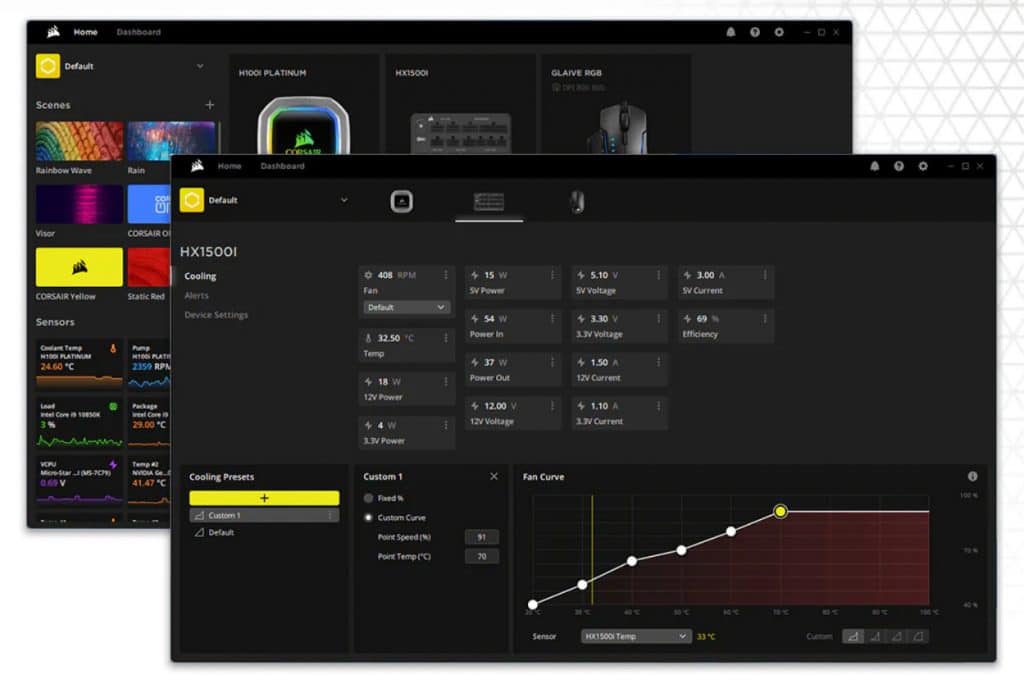The height and width of the screenshot is (688, 1024).
Task: Select Alerts in HX1500i sidebar
Action: click(197, 296)
